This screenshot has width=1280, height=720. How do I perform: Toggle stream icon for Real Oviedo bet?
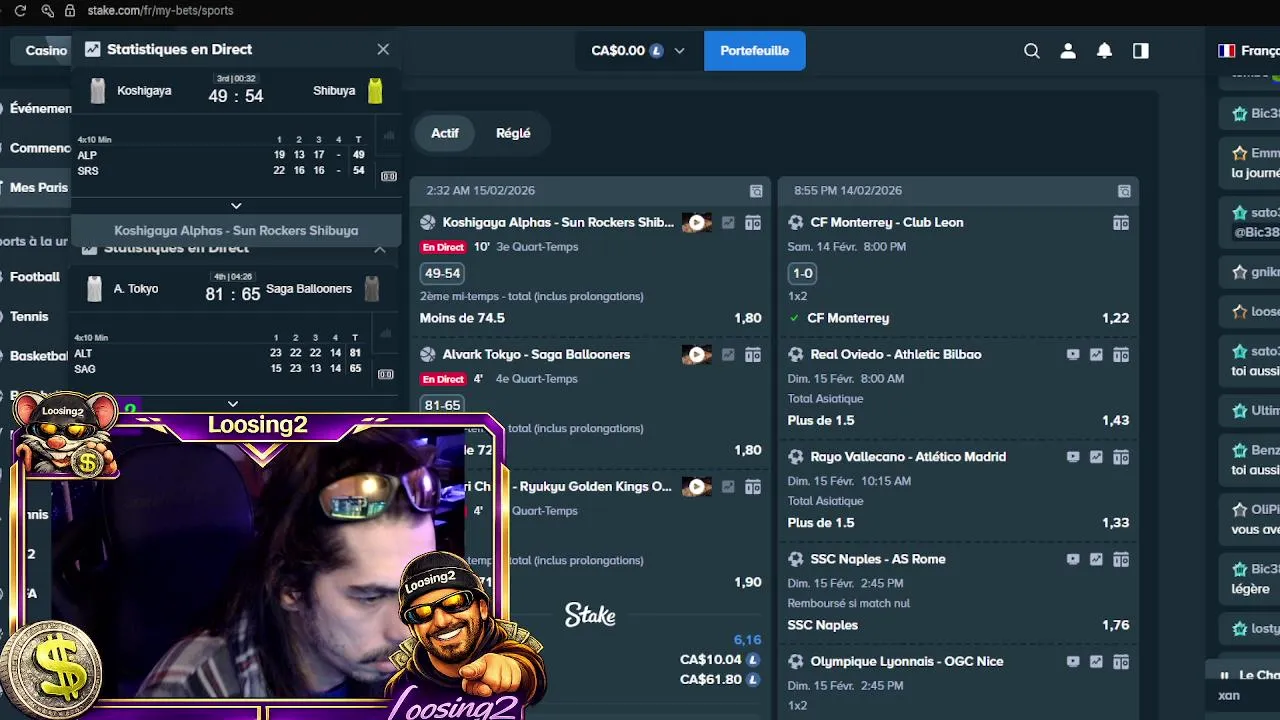click(1073, 355)
